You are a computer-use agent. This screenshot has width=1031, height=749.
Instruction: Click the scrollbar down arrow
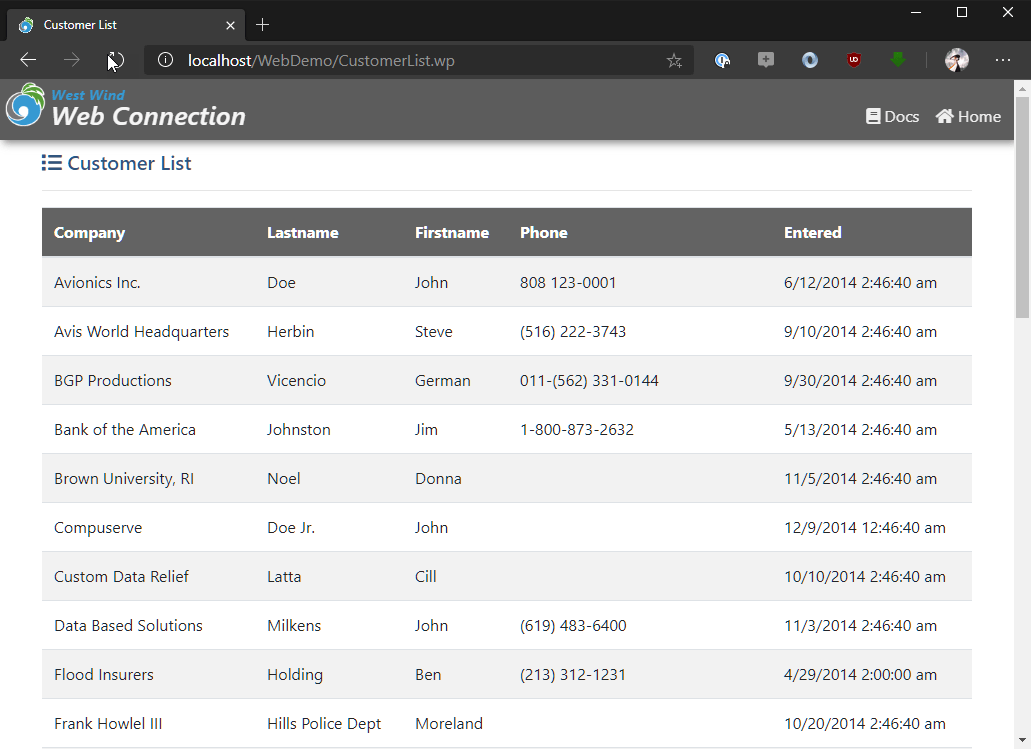click(x=1022, y=741)
